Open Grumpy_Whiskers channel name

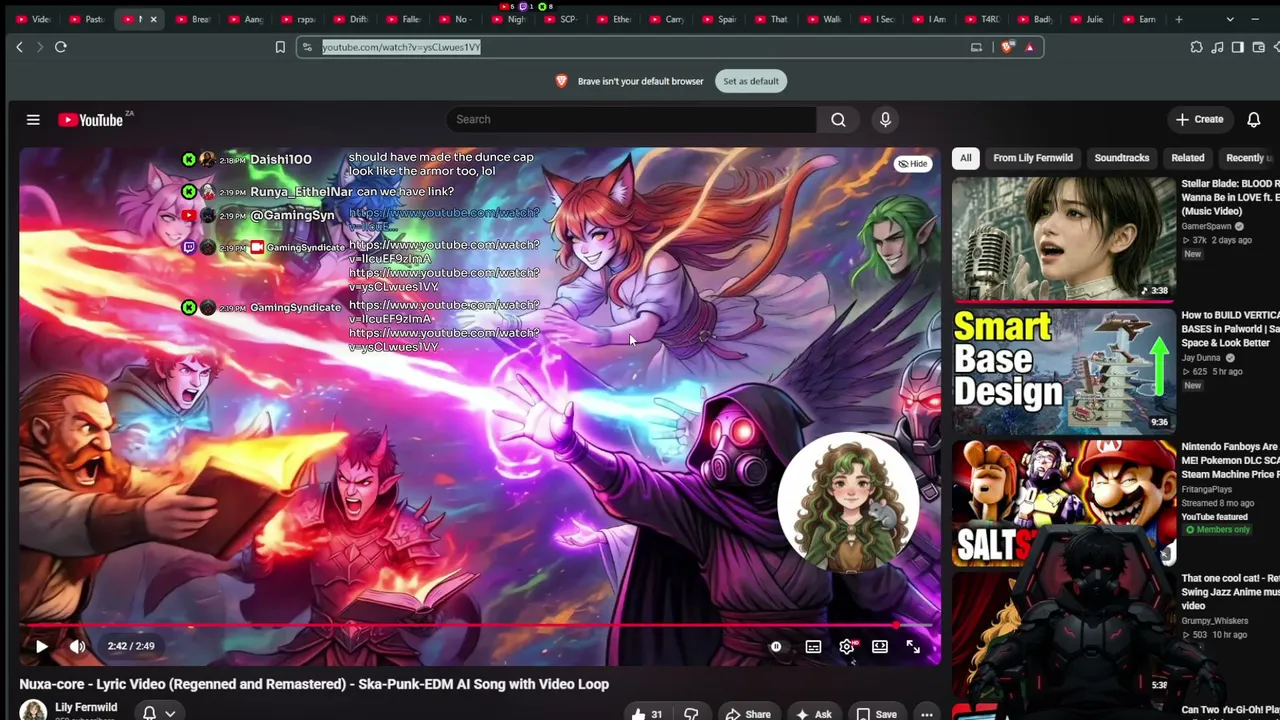point(1215,621)
